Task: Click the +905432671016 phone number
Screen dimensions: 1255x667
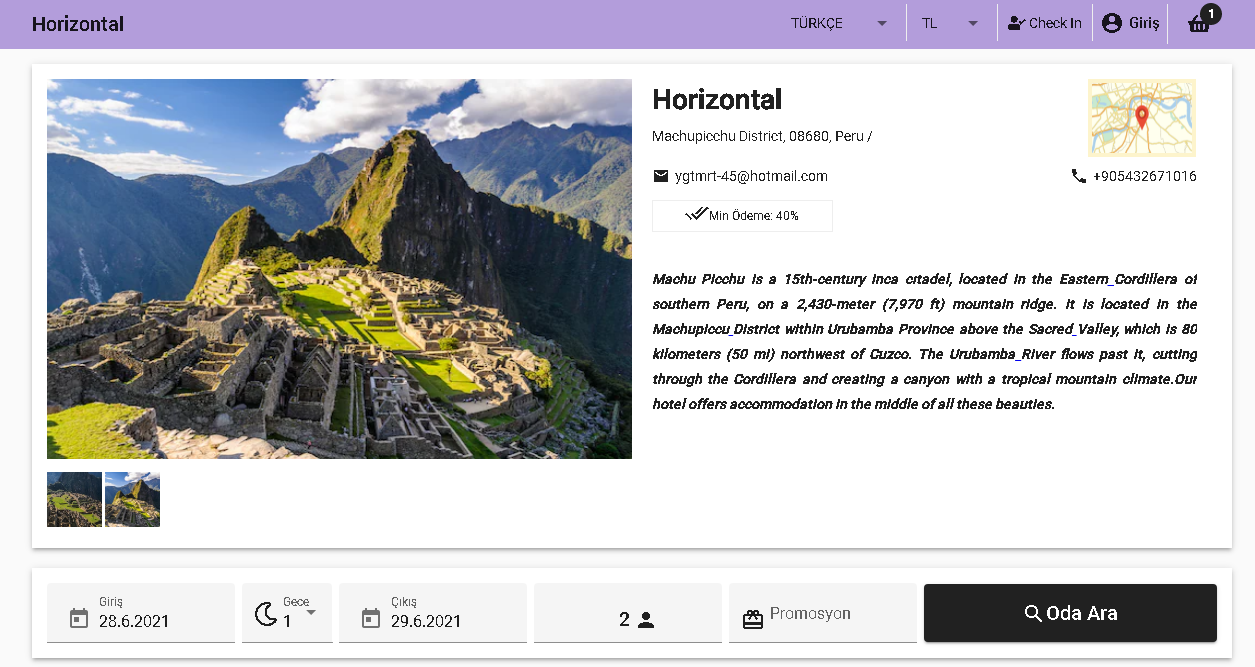Action: [1145, 176]
